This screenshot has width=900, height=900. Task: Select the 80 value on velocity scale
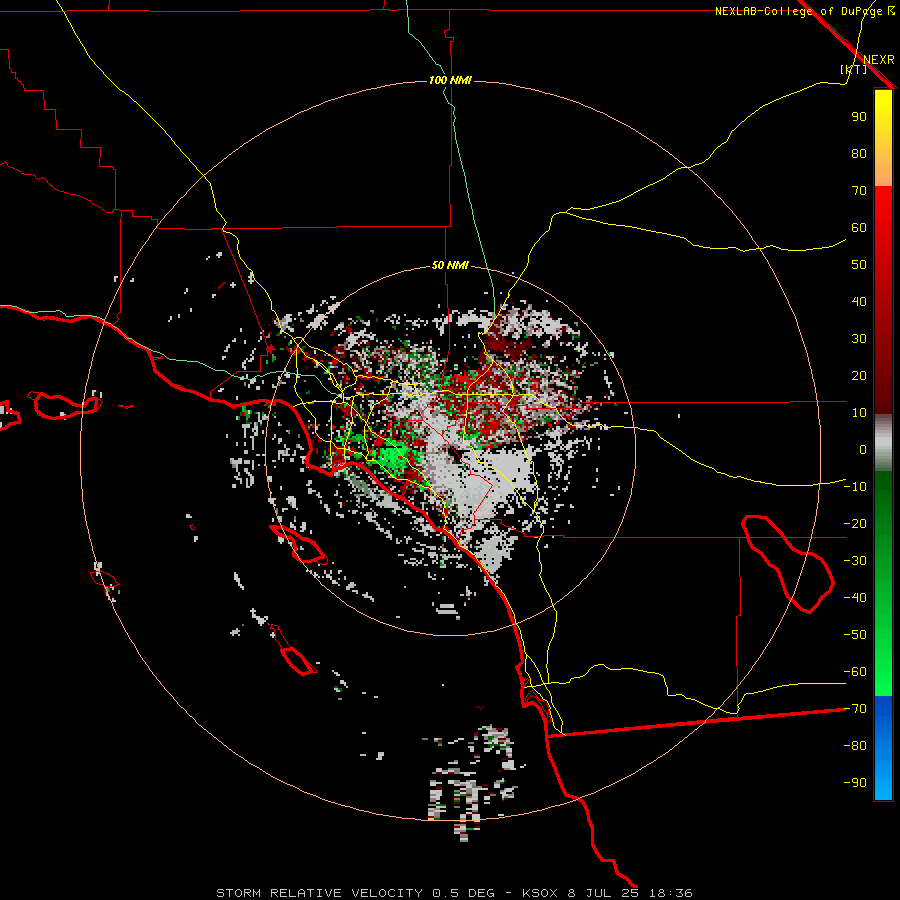pyautogui.click(x=859, y=153)
